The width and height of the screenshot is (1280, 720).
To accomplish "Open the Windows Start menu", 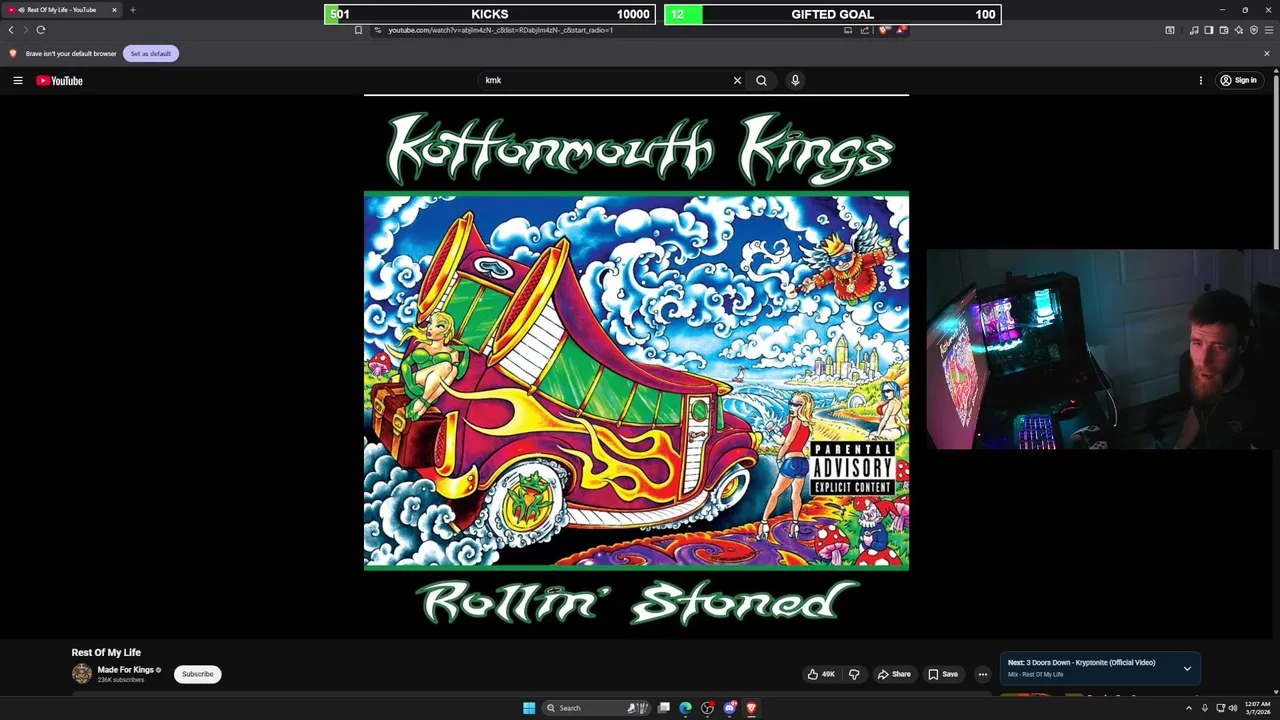I will pos(529,708).
